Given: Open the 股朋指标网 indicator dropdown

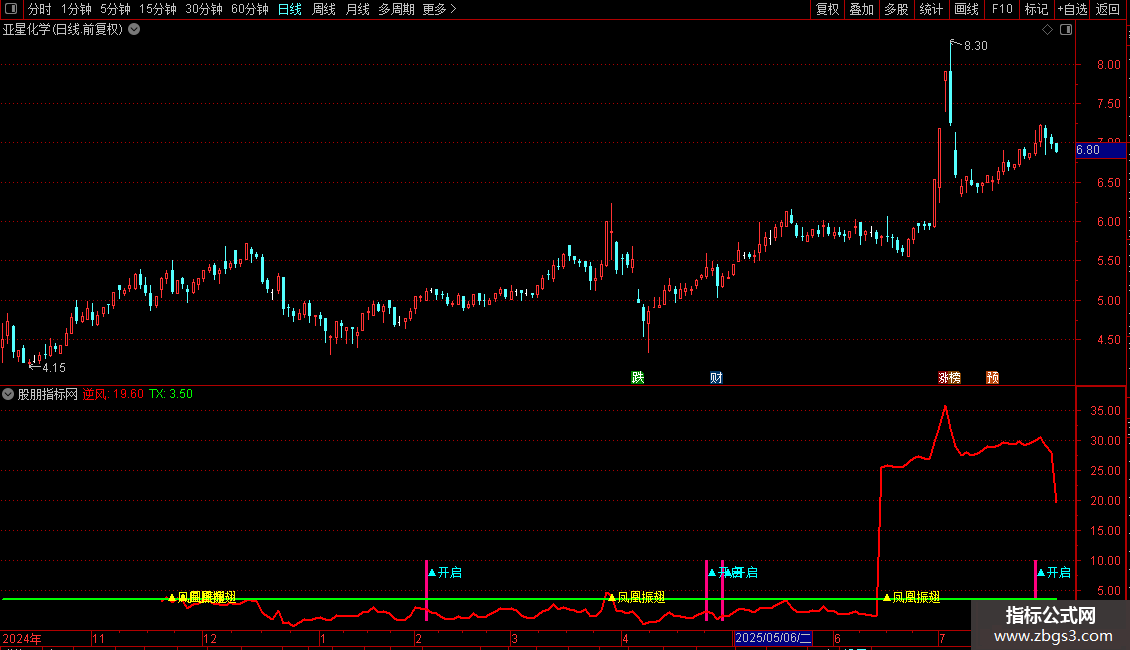Looking at the screenshot, I should [x=8, y=394].
